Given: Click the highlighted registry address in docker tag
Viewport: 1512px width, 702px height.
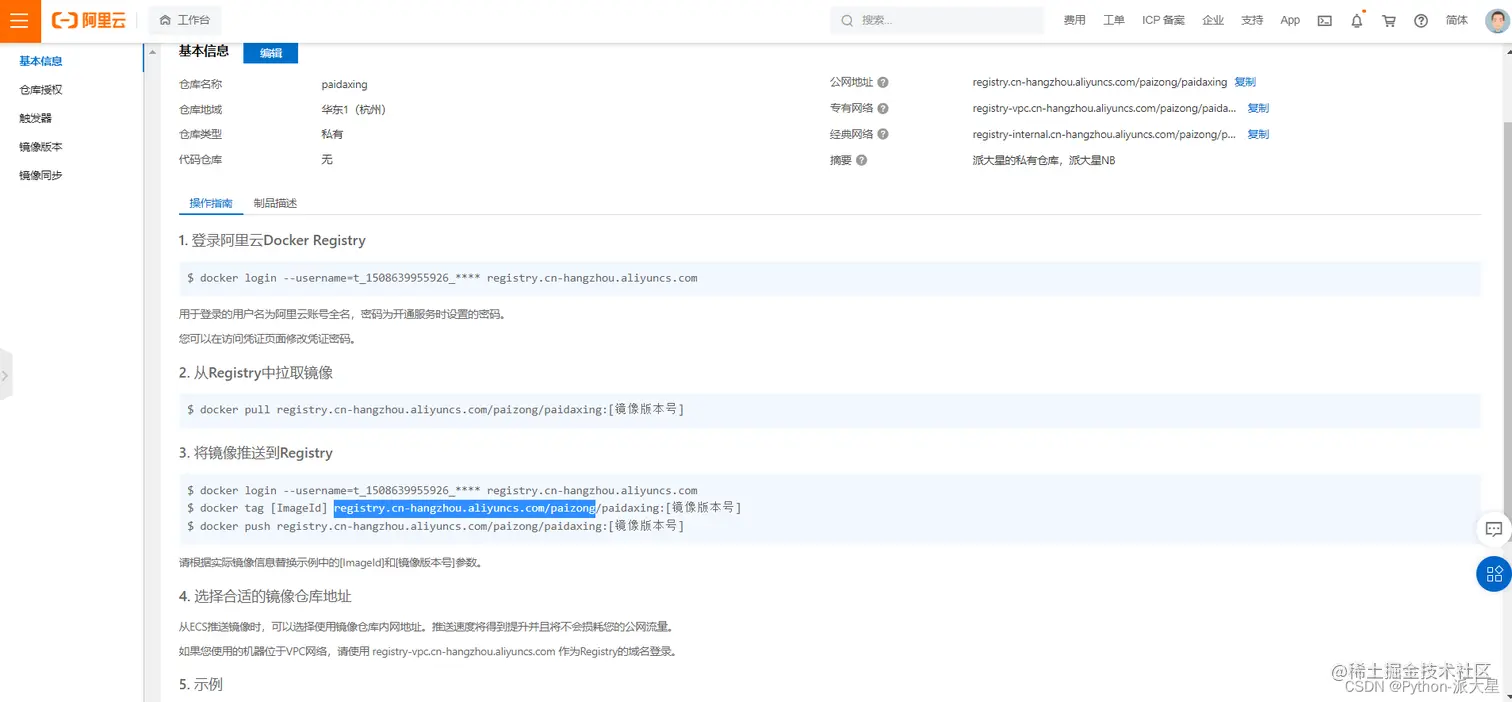Looking at the screenshot, I should tap(464, 508).
